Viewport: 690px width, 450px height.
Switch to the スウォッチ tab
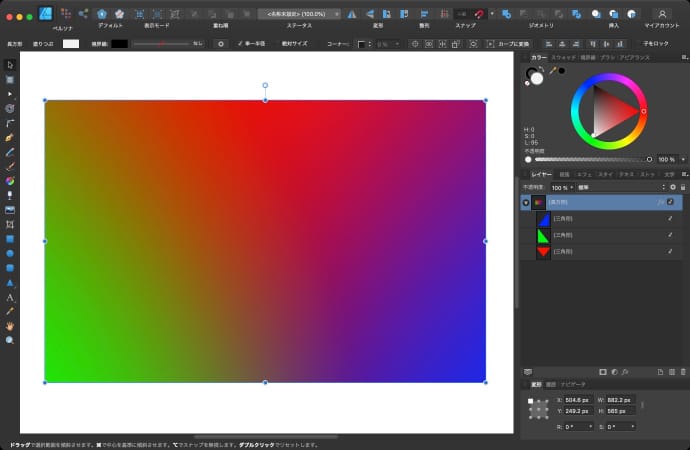[x=563, y=58]
